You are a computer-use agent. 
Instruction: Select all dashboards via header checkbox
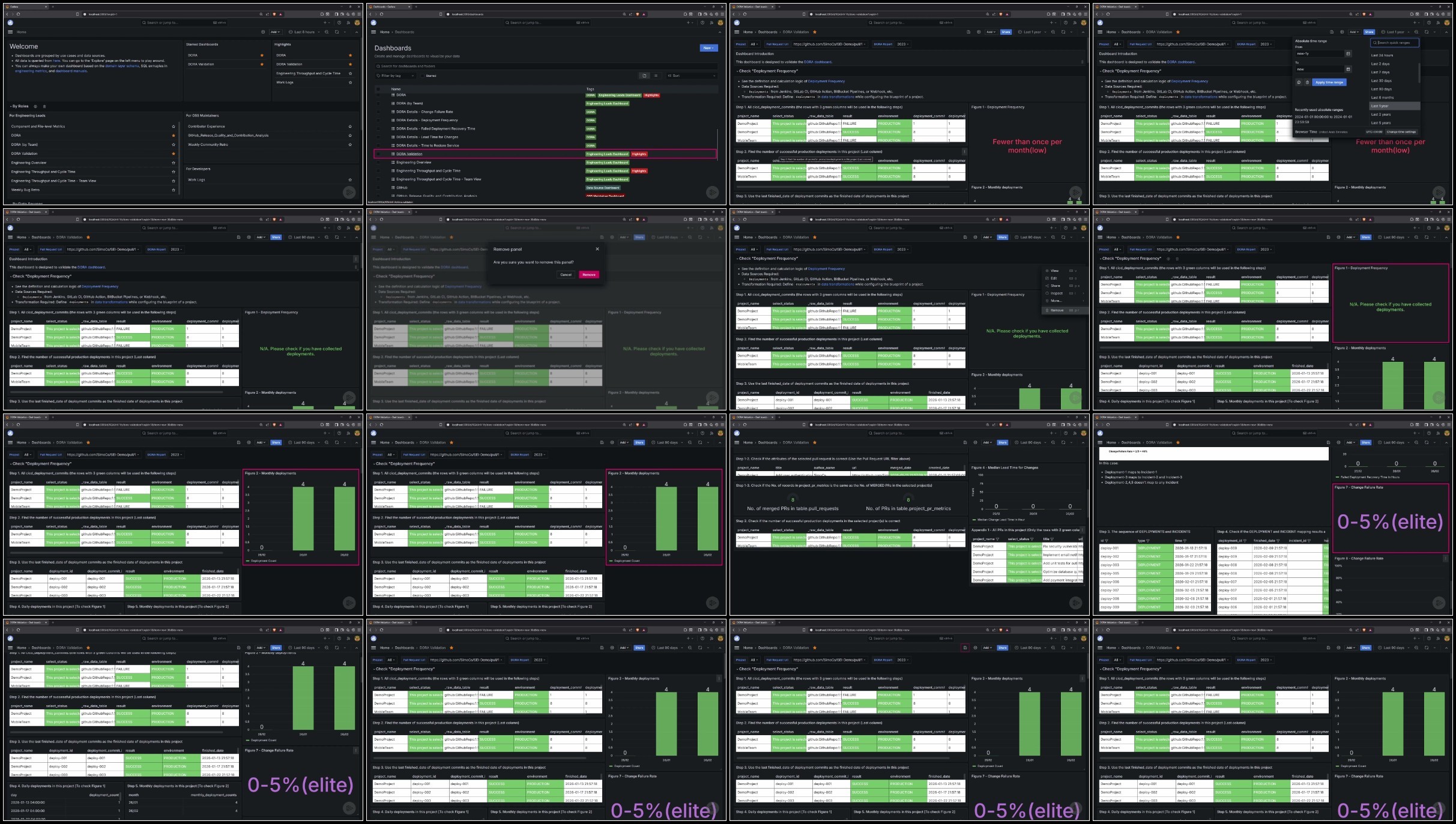(x=378, y=89)
